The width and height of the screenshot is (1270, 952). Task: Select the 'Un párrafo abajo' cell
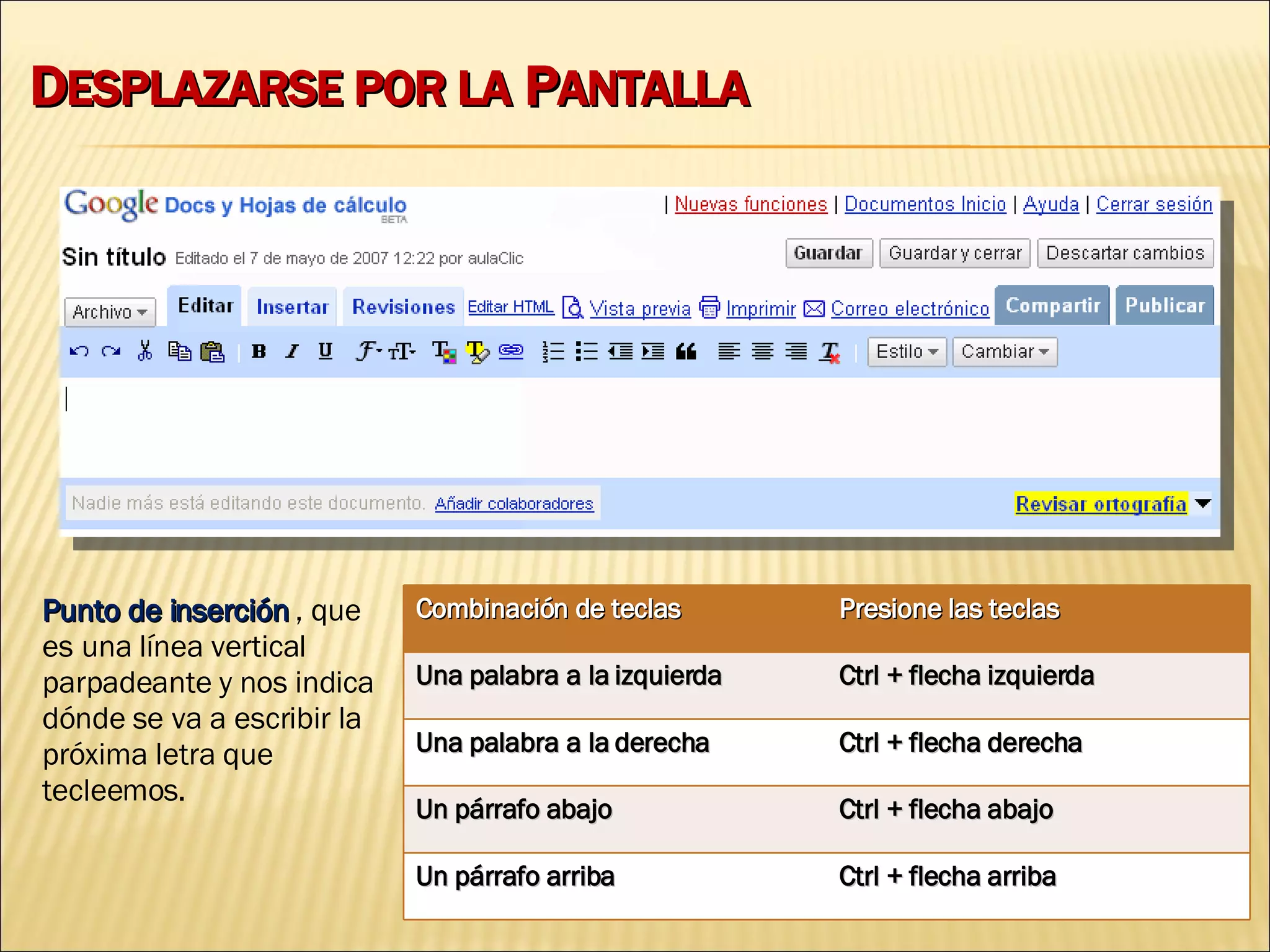click(616, 819)
